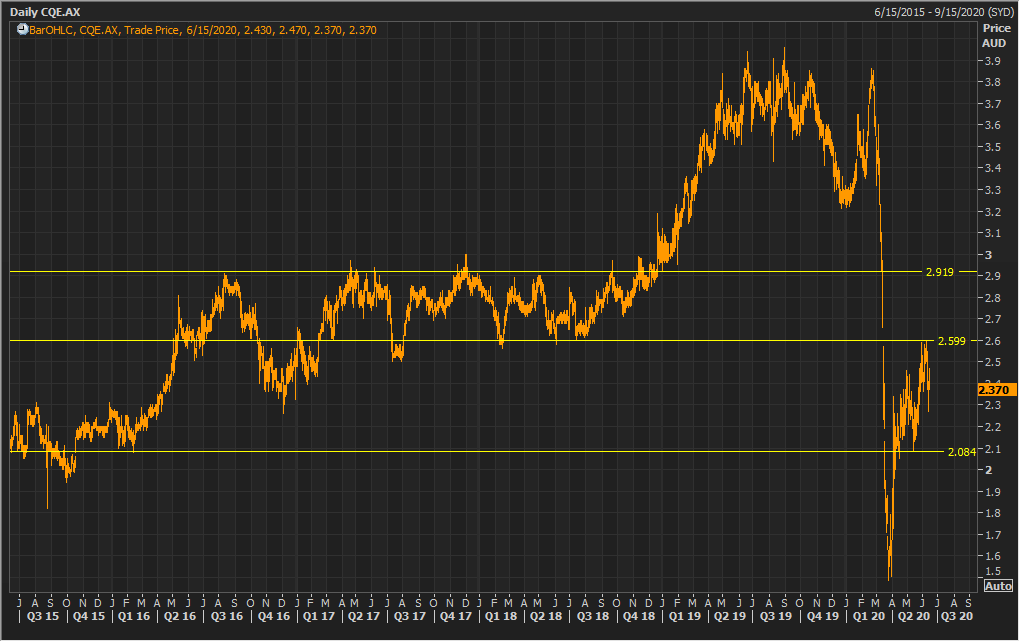Image resolution: width=1020 pixels, height=642 pixels.
Task: Click the Q4 17 quarter label
Action: tap(455, 616)
